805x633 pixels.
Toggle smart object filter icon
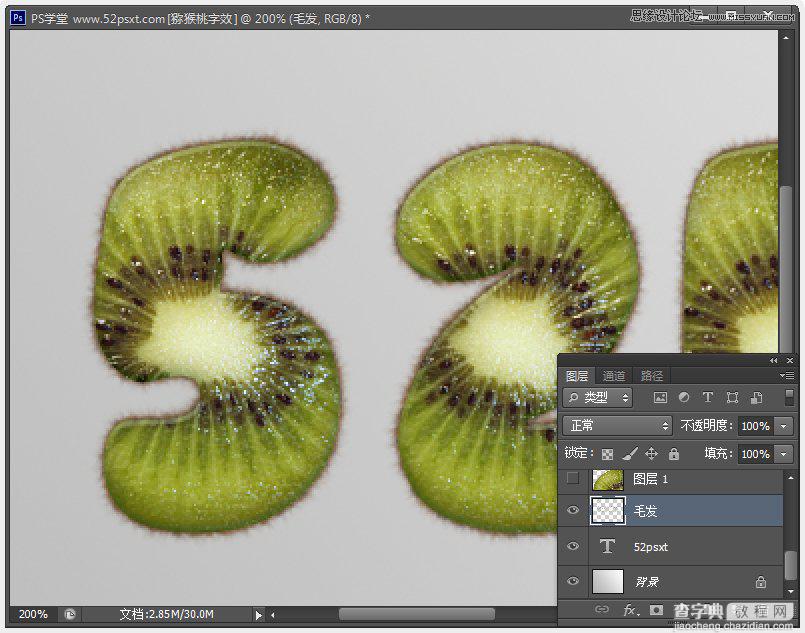(x=756, y=397)
